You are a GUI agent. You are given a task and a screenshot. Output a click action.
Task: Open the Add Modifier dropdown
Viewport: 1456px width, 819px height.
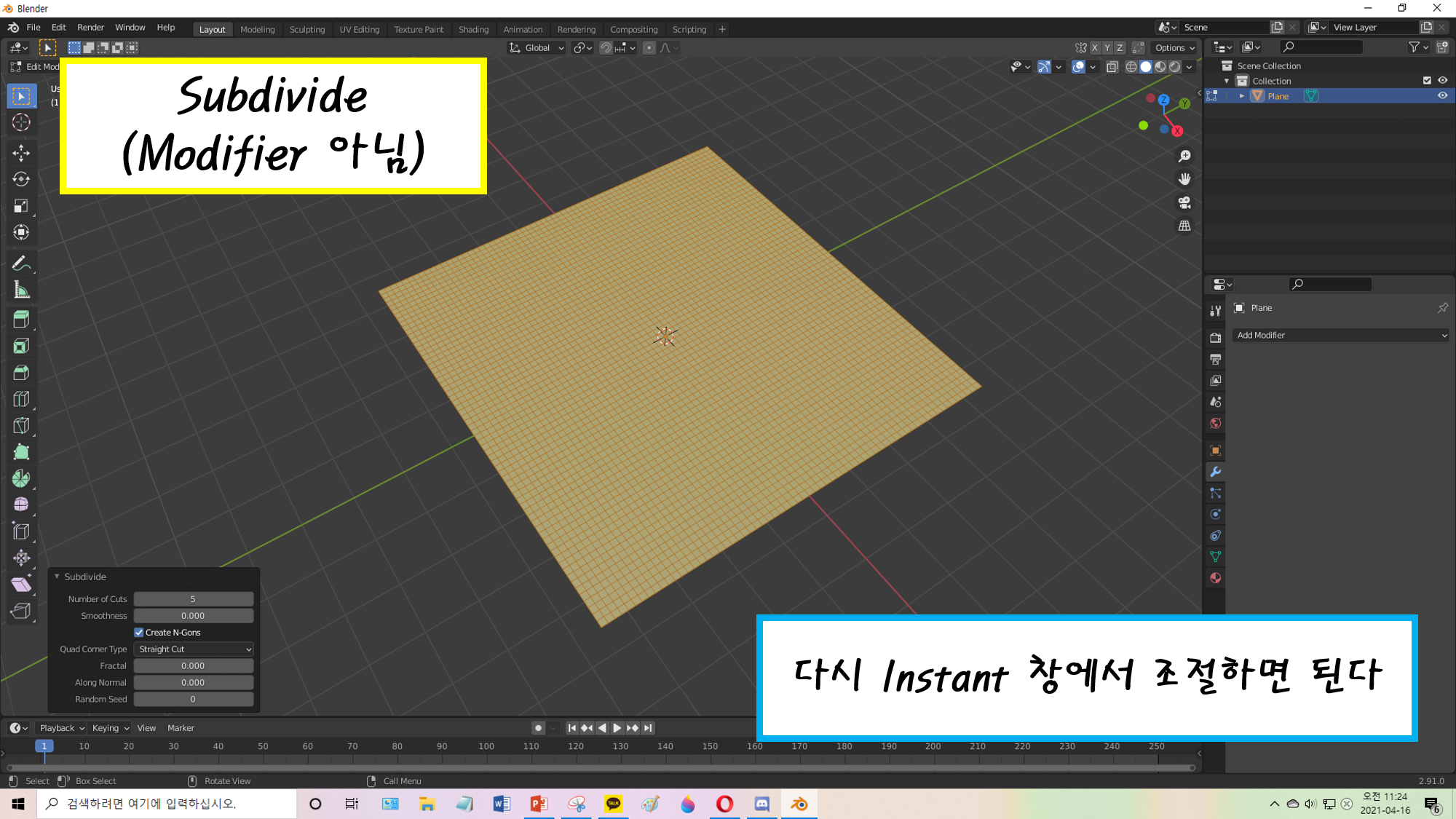coord(1341,336)
